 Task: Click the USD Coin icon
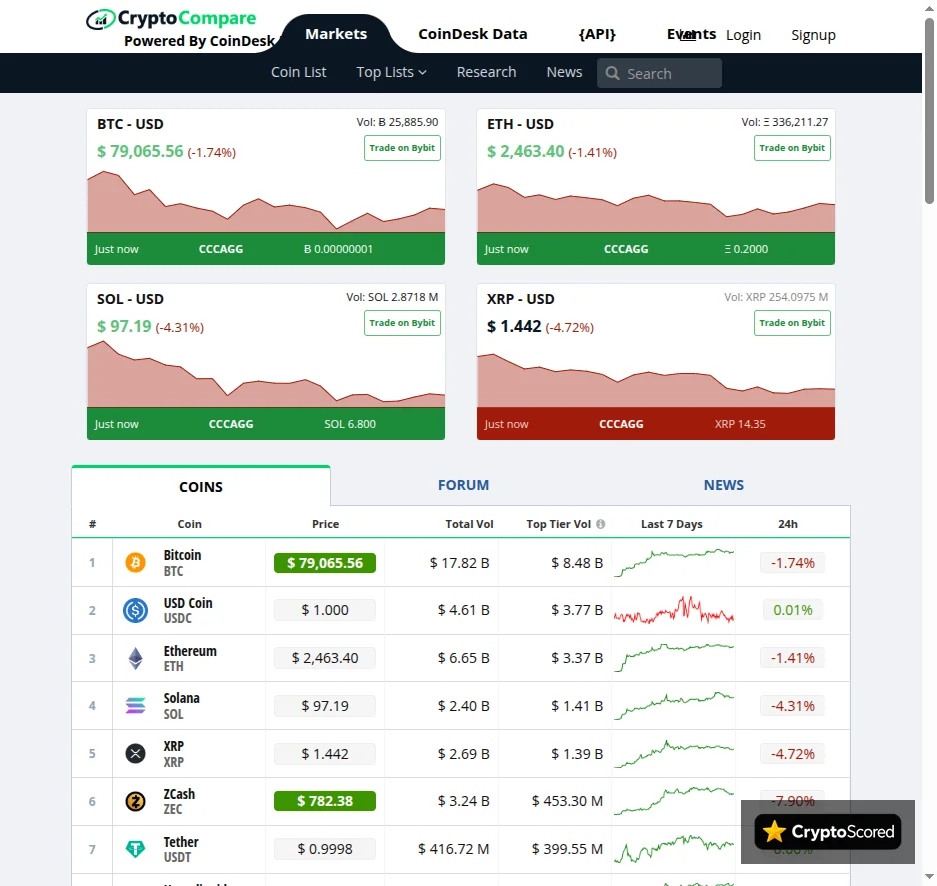pyautogui.click(x=136, y=610)
